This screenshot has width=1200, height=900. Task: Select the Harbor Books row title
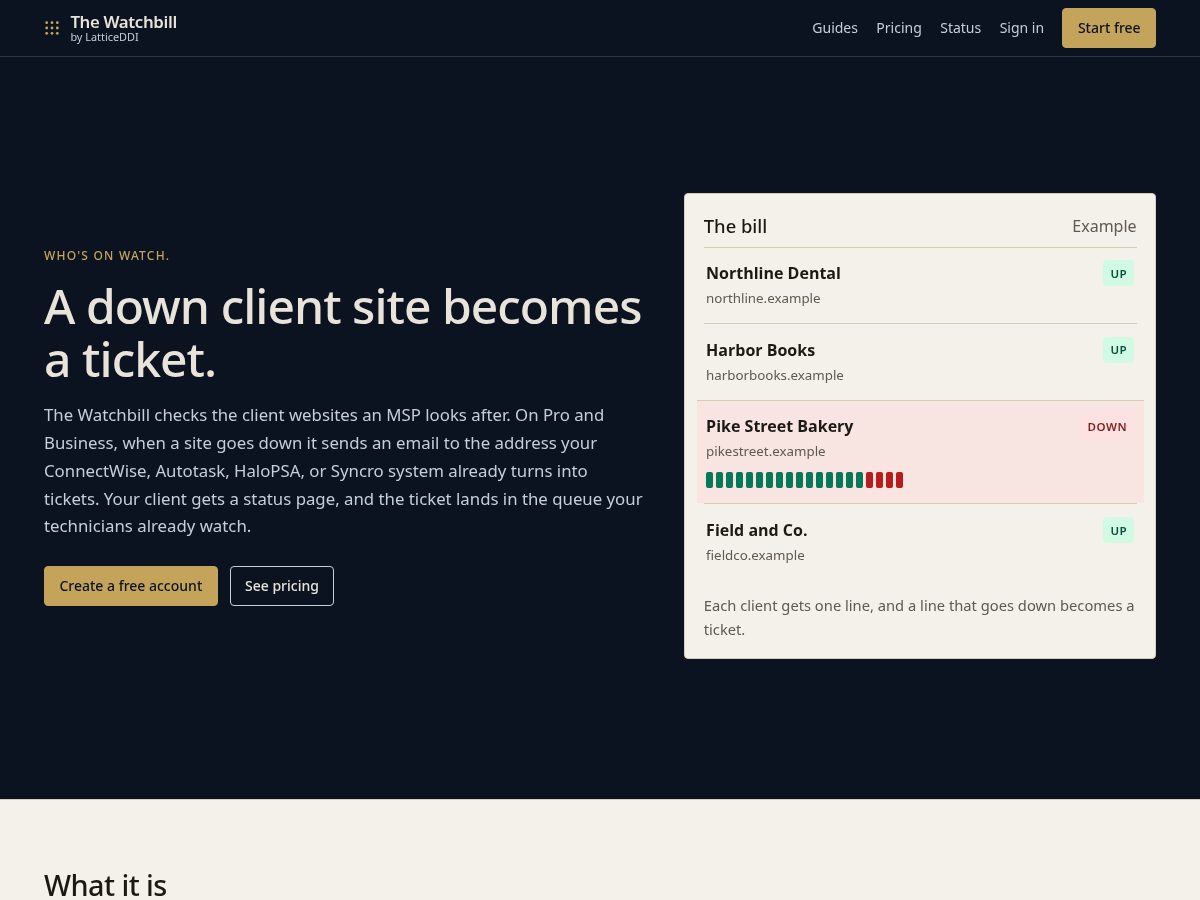point(760,350)
